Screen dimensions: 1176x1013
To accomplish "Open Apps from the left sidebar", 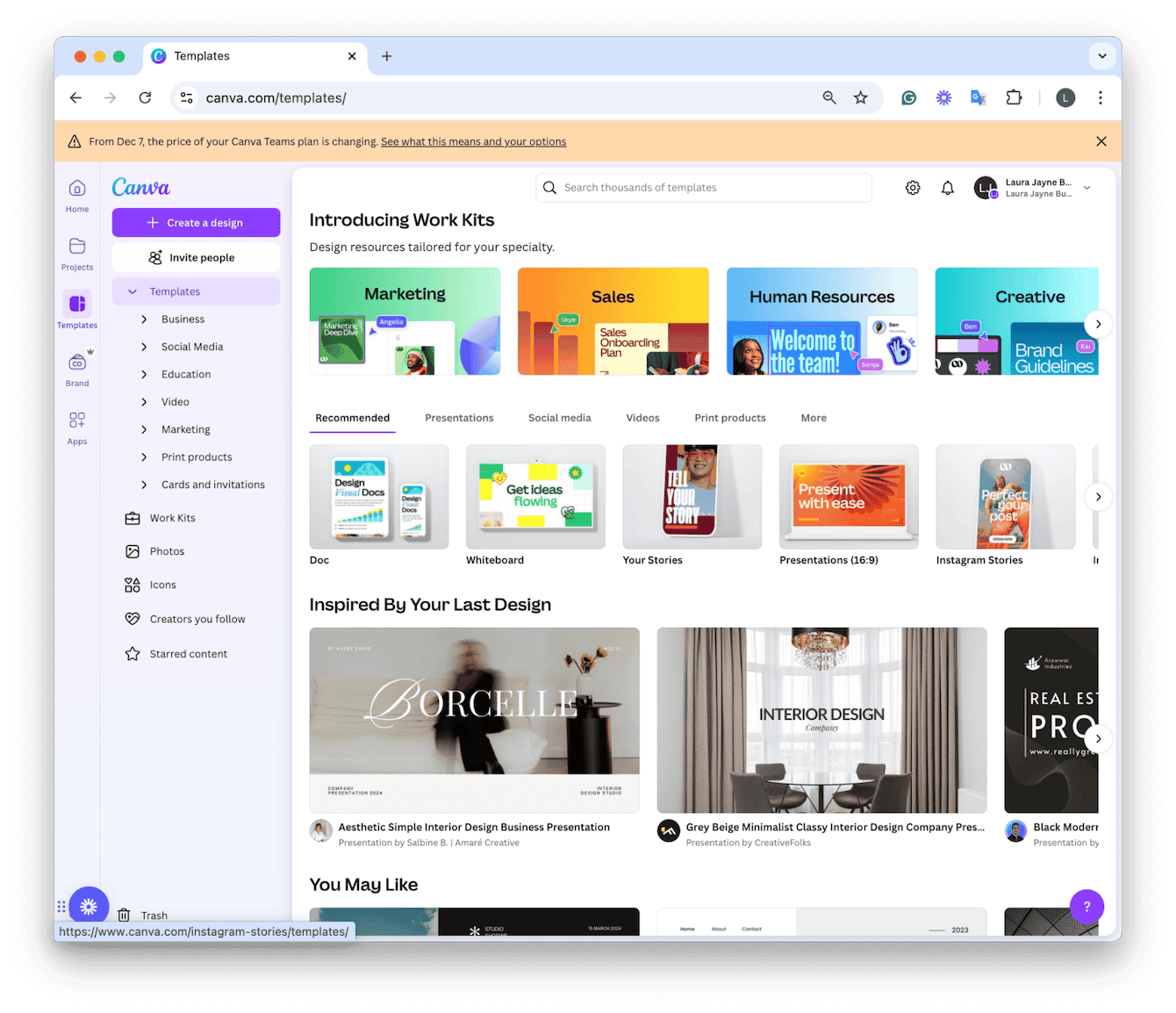I will (x=76, y=427).
